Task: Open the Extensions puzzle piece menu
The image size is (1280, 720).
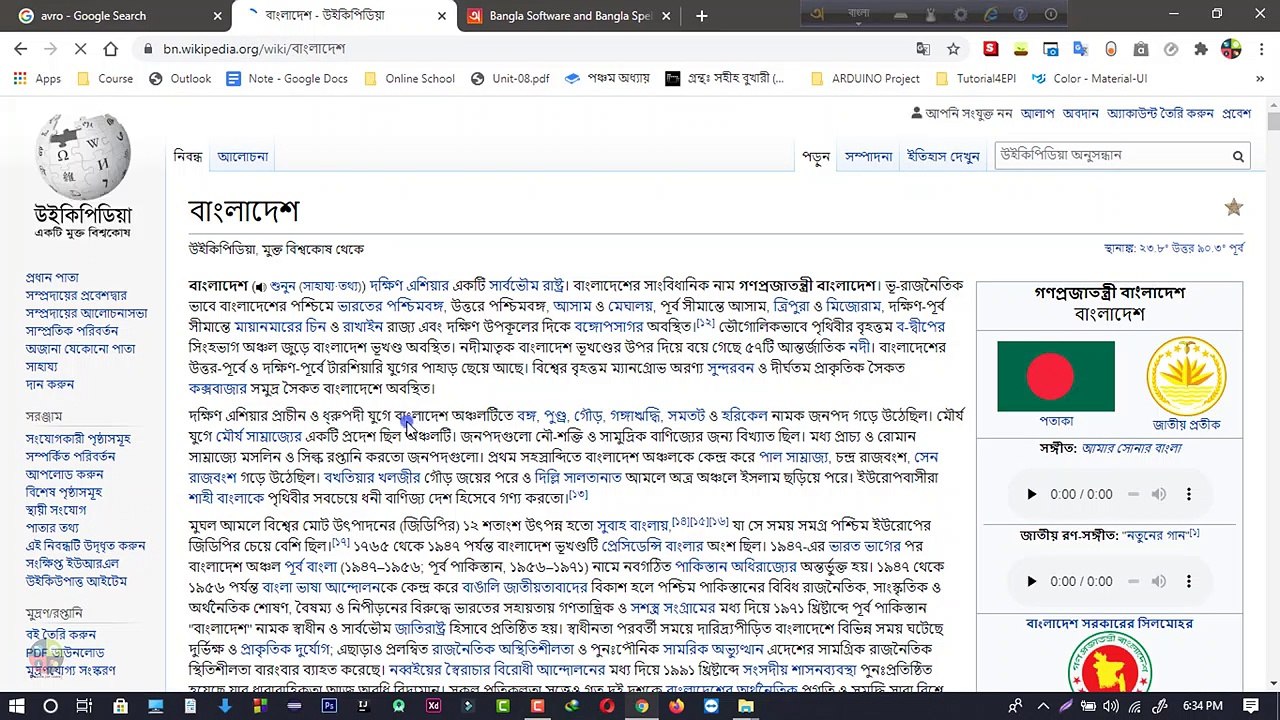Action: [x=1201, y=48]
